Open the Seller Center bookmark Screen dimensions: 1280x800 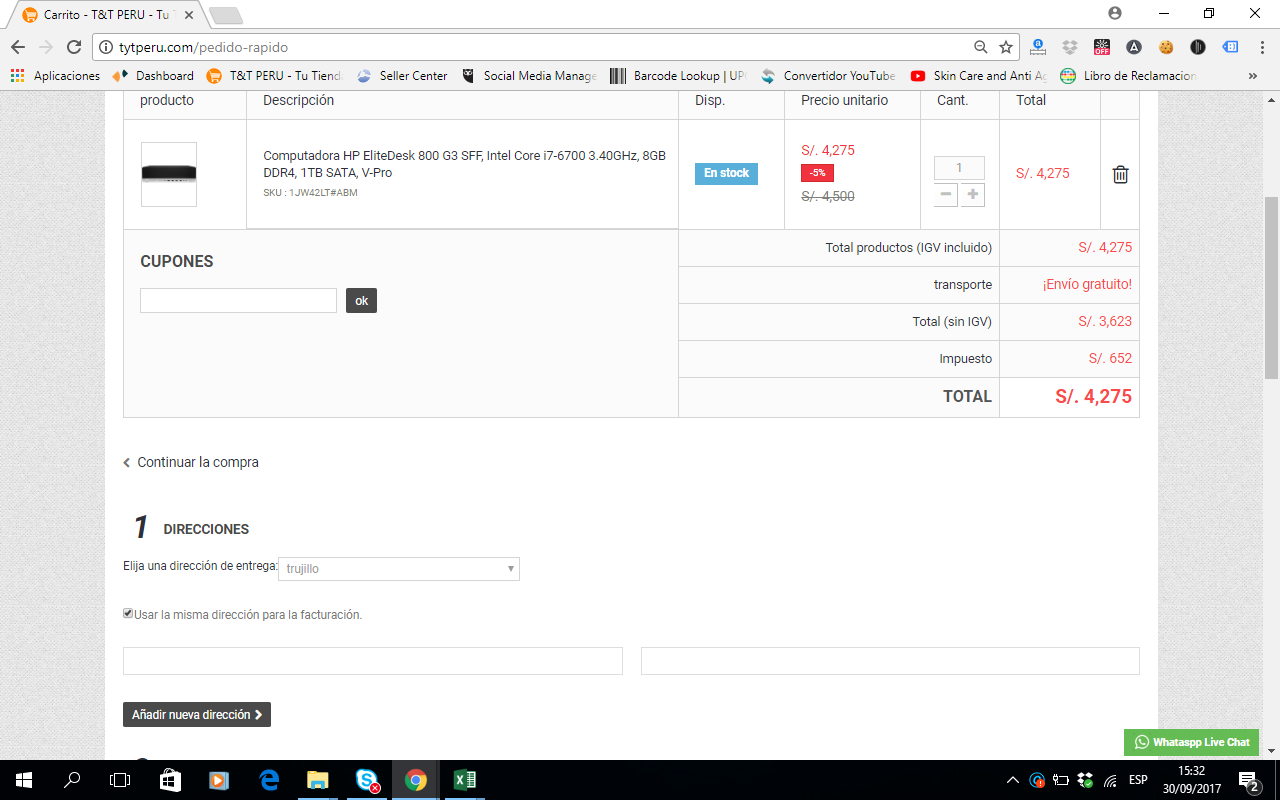[x=403, y=76]
